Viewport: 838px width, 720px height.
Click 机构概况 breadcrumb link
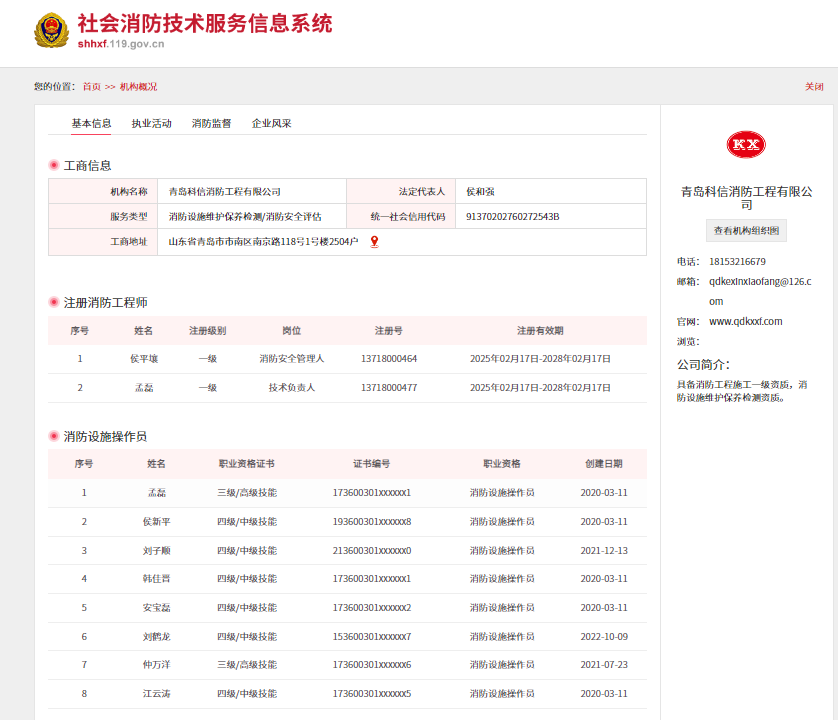[x=138, y=87]
